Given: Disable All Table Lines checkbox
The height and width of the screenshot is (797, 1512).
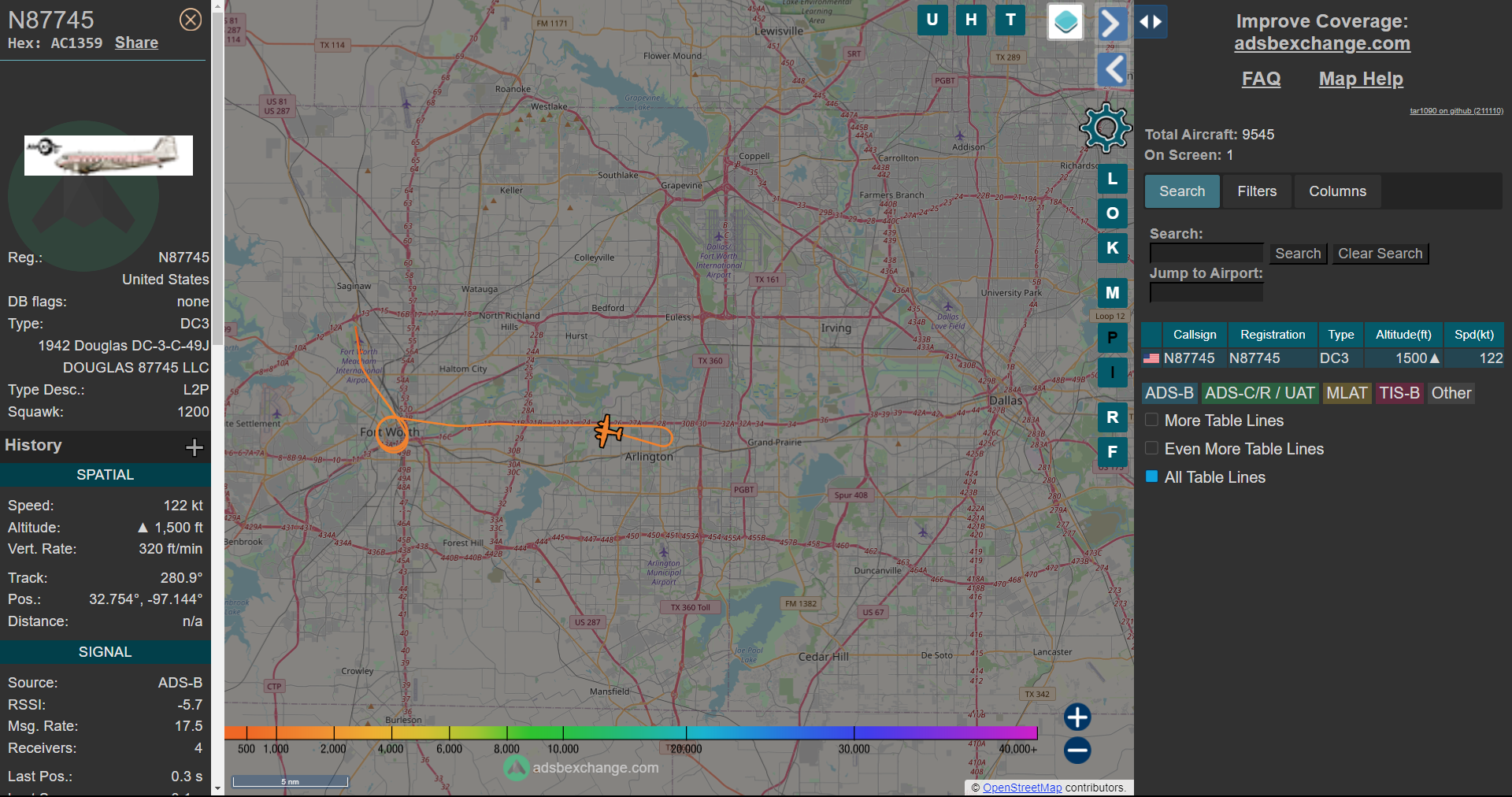Looking at the screenshot, I should click(x=1151, y=476).
